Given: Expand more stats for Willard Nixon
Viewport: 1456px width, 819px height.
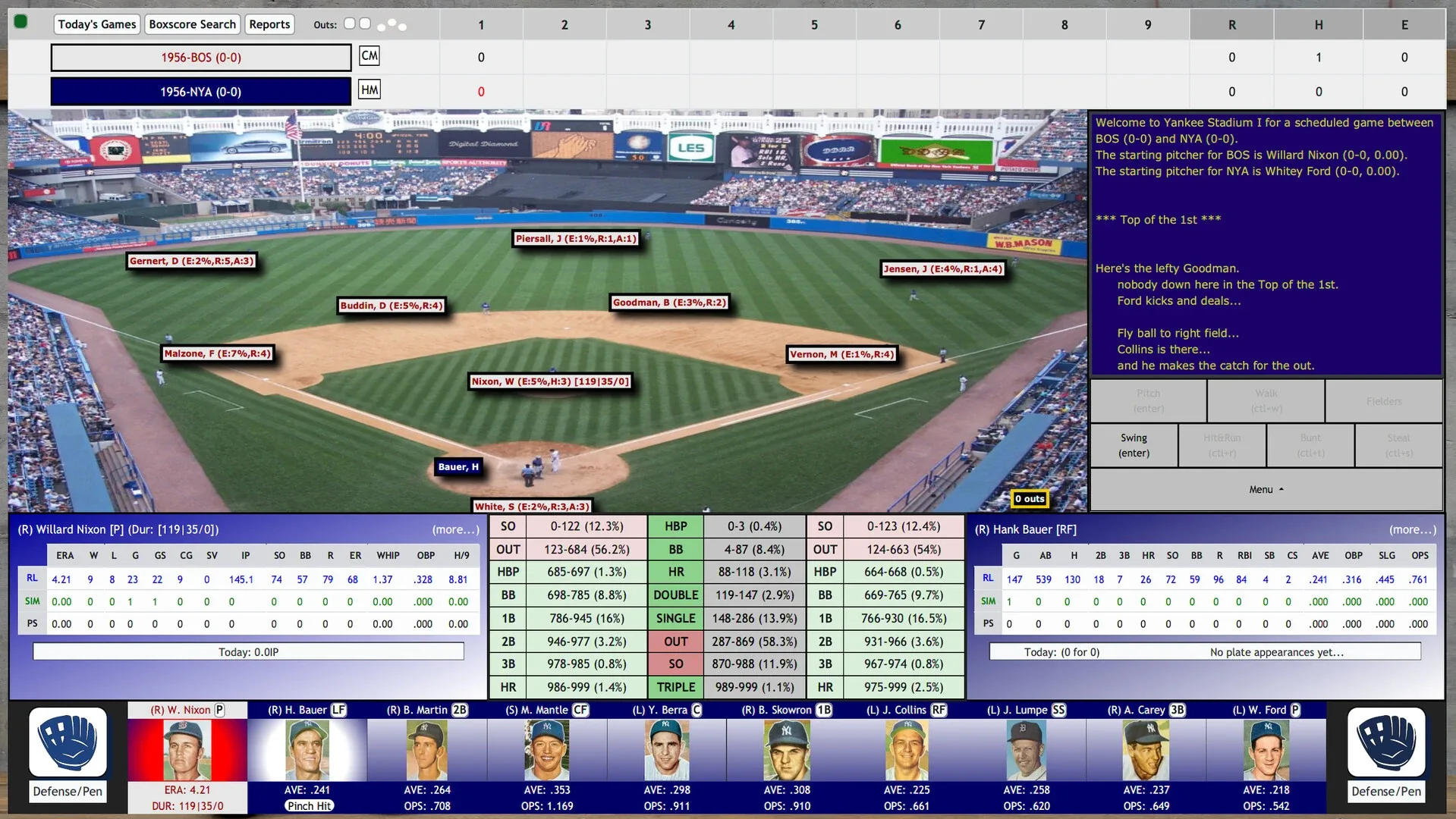Looking at the screenshot, I should [x=455, y=530].
